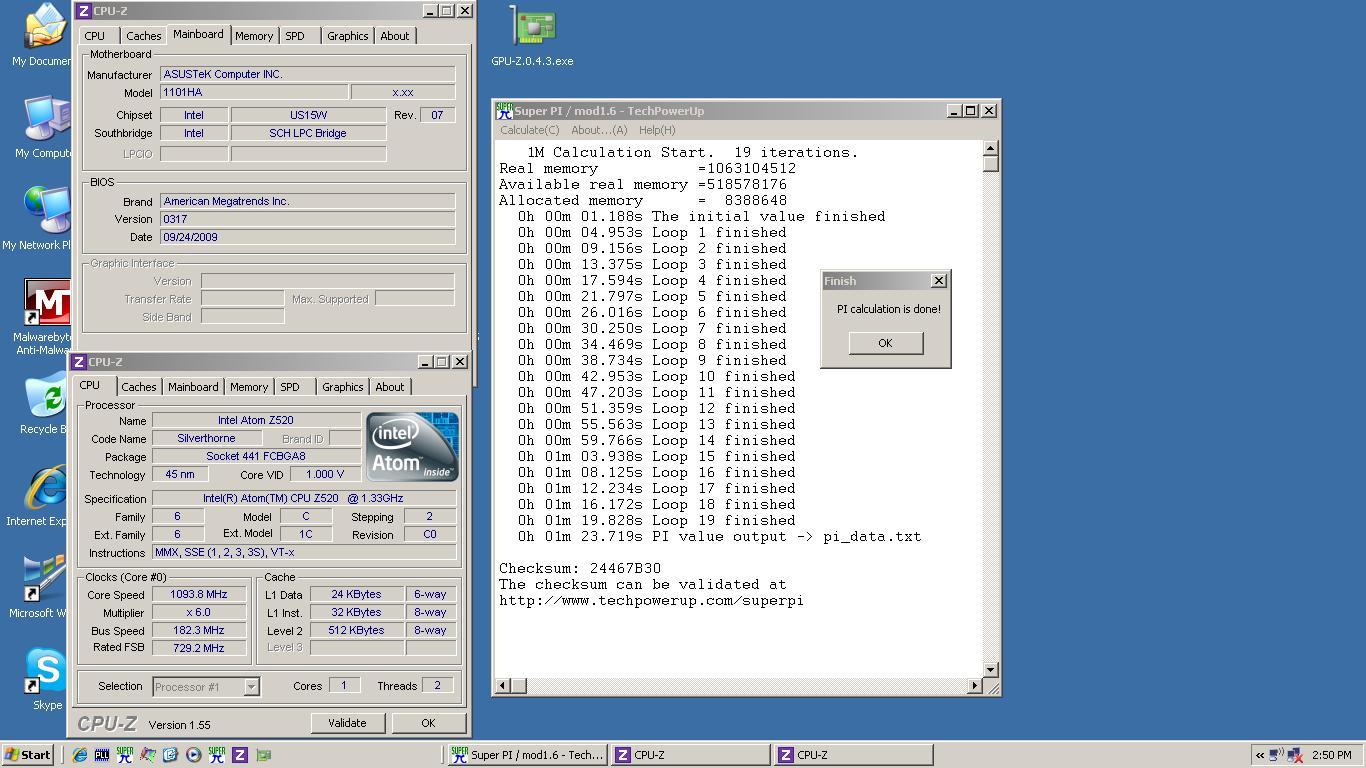Click the Core Speed 1093.8 MHz field
The image size is (1366, 768).
click(198, 594)
